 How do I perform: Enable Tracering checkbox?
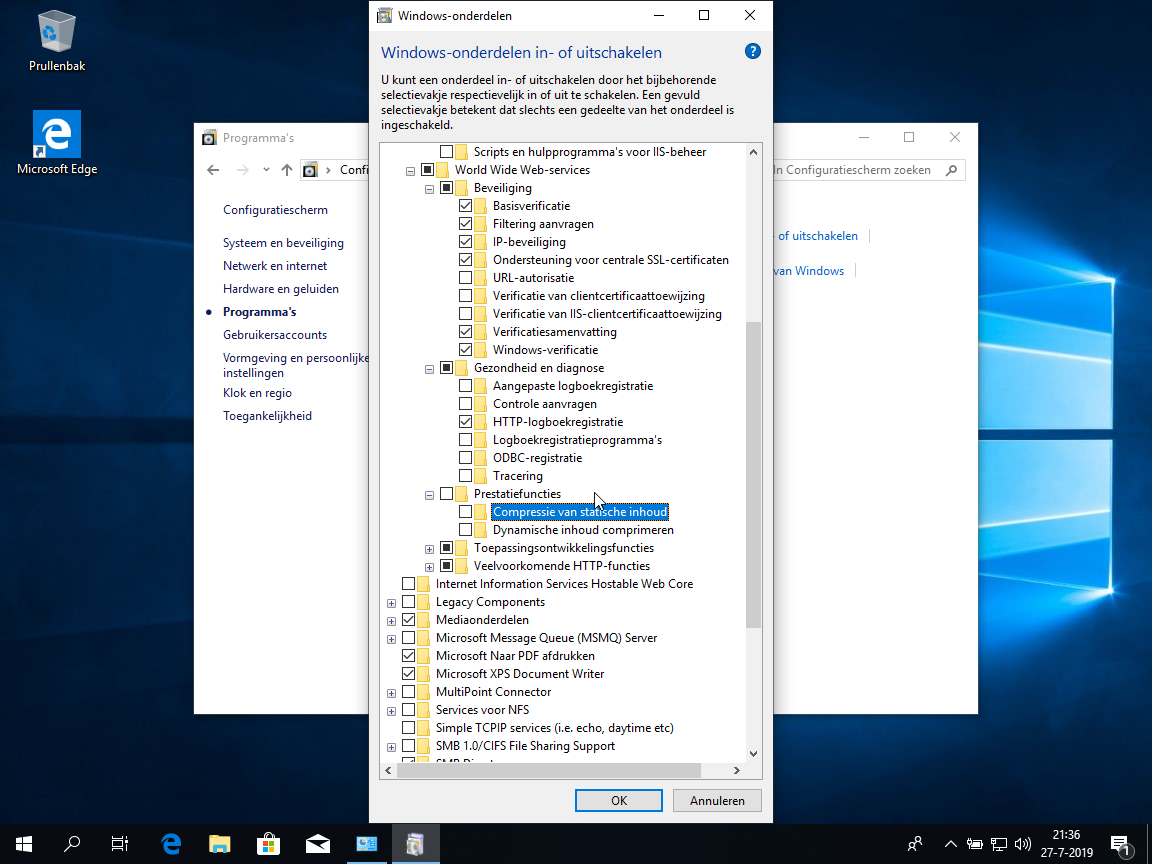[x=465, y=475]
